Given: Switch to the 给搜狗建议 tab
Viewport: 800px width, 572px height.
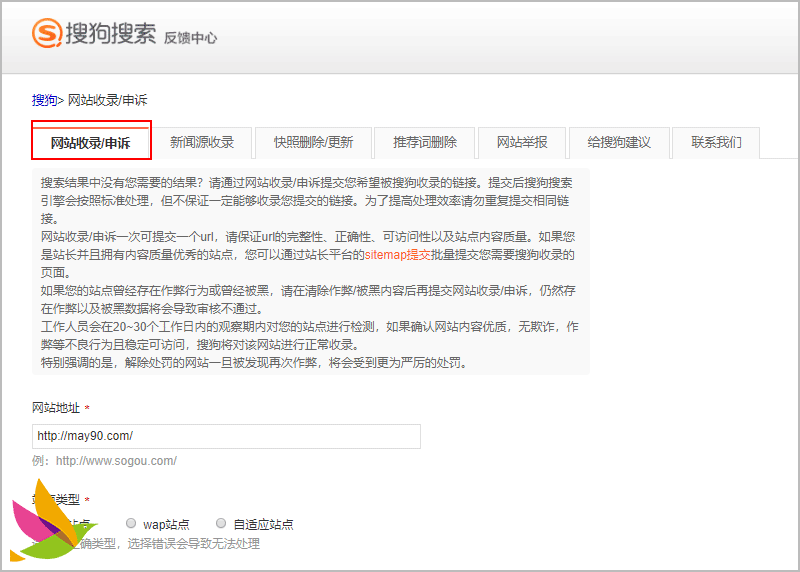Looking at the screenshot, I should pos(619,142).
